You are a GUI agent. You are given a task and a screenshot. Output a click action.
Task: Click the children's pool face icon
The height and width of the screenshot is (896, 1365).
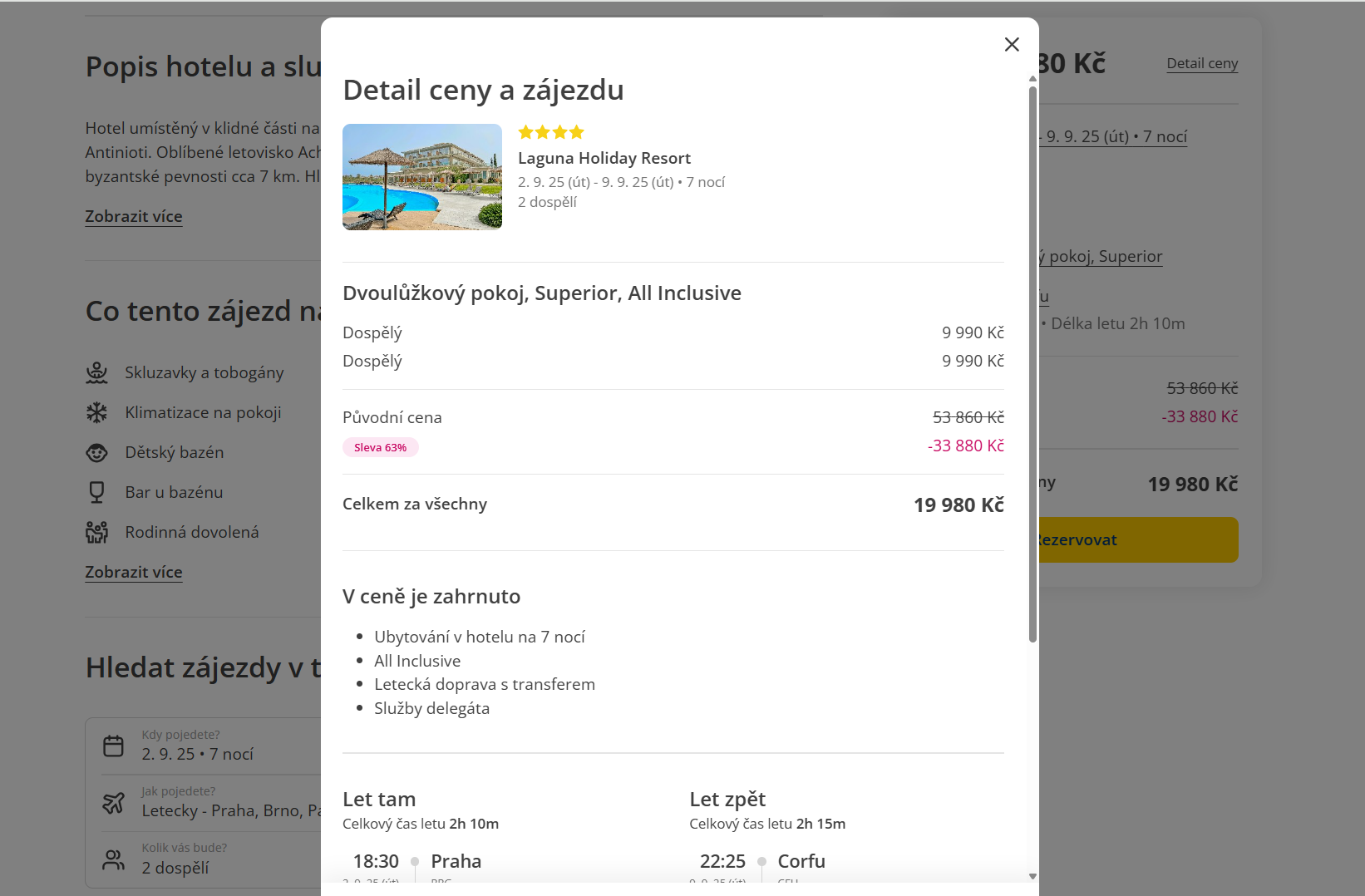pos(97,452)
